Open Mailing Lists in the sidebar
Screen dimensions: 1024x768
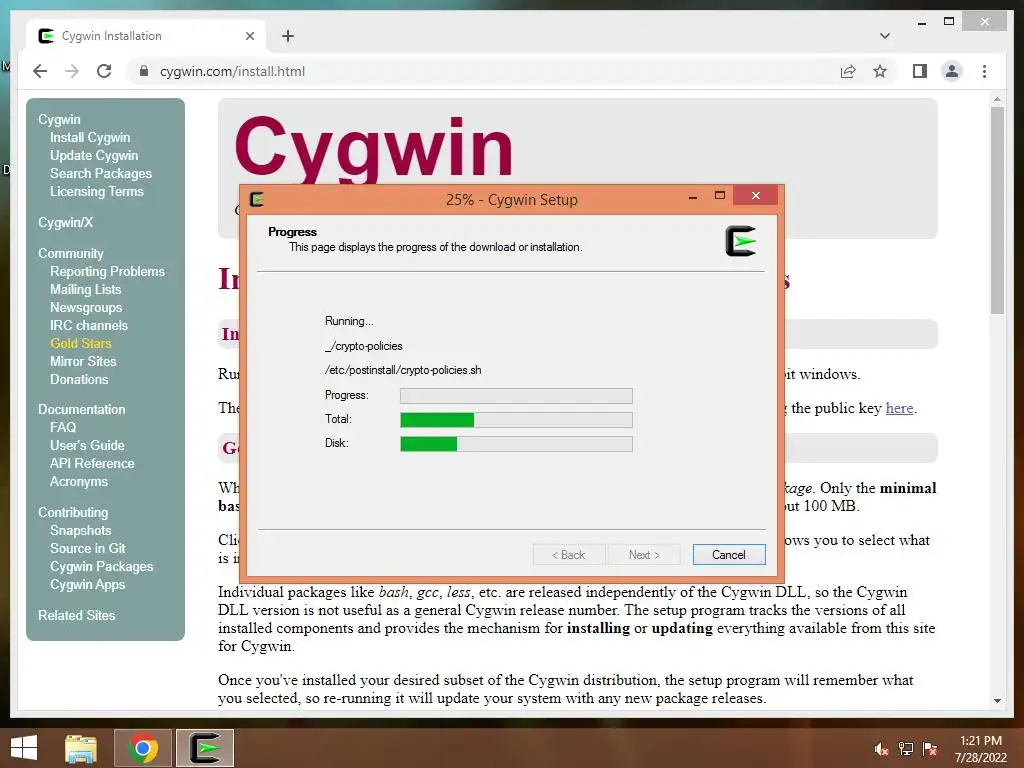pyautogui.click(x=86, y=289)
